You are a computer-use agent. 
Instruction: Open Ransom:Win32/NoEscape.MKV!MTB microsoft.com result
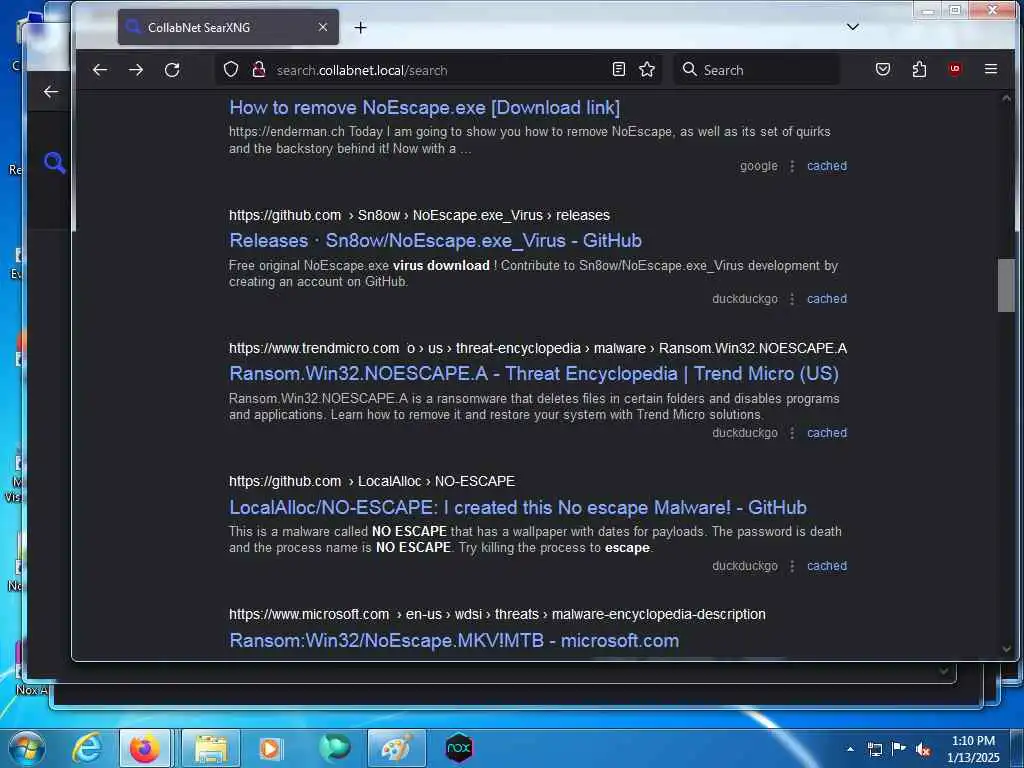coord(454,641)
